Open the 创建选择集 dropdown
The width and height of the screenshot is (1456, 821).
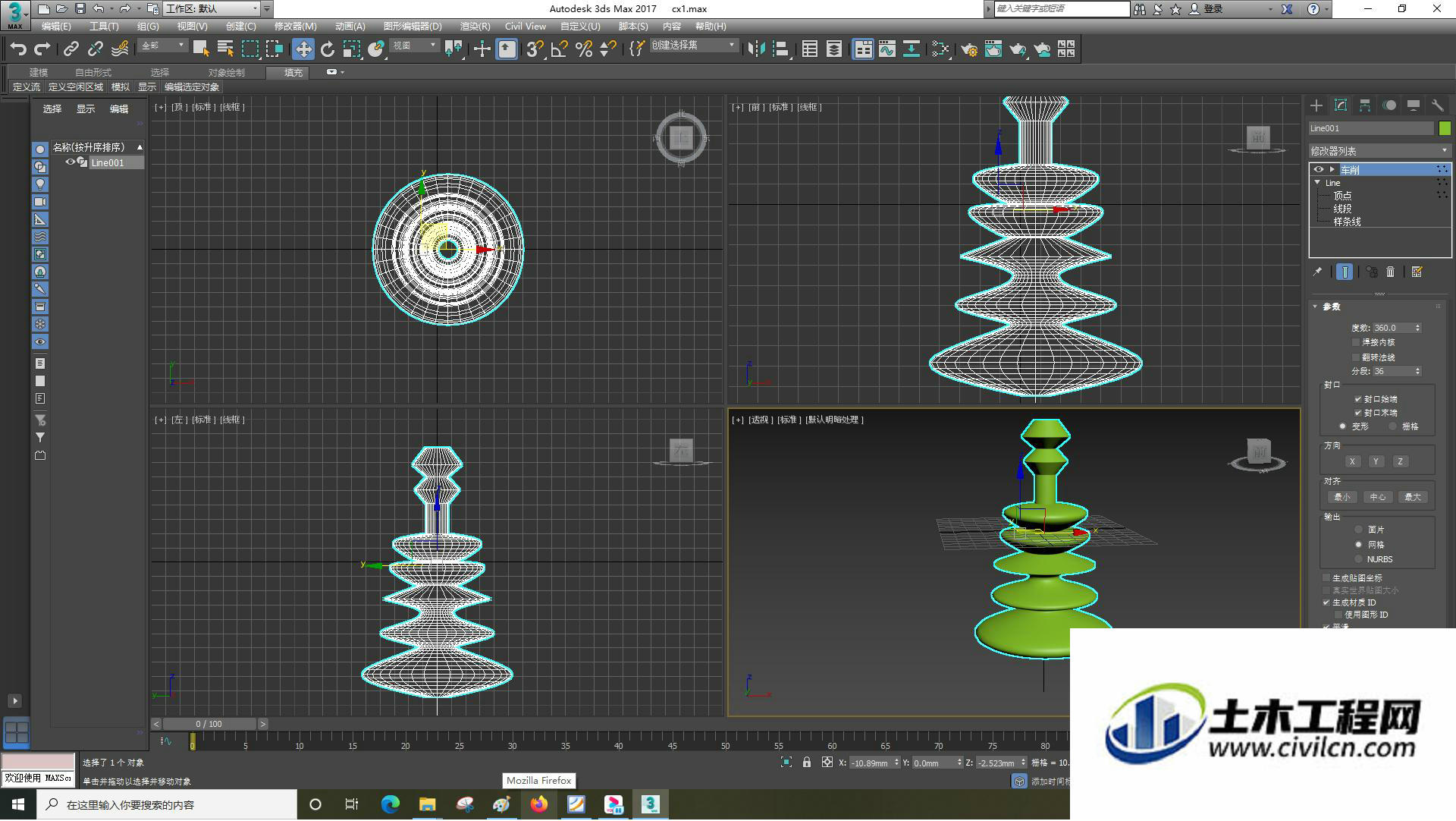point(694,46)
